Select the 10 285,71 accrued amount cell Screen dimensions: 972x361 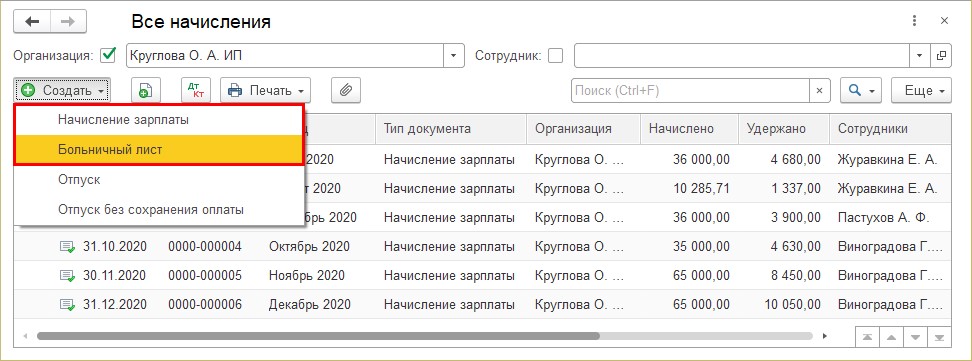(x=700, y=189)
